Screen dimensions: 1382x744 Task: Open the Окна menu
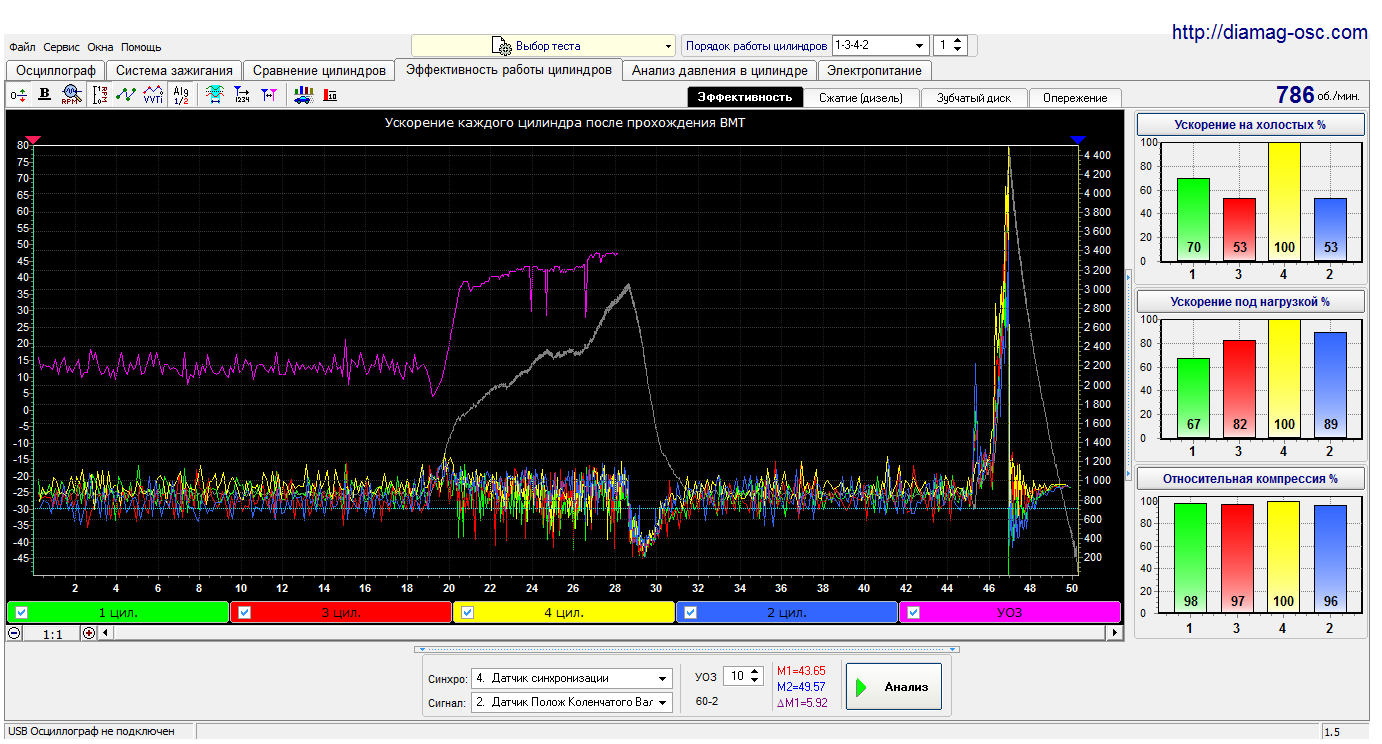click(x=100, y=47)
